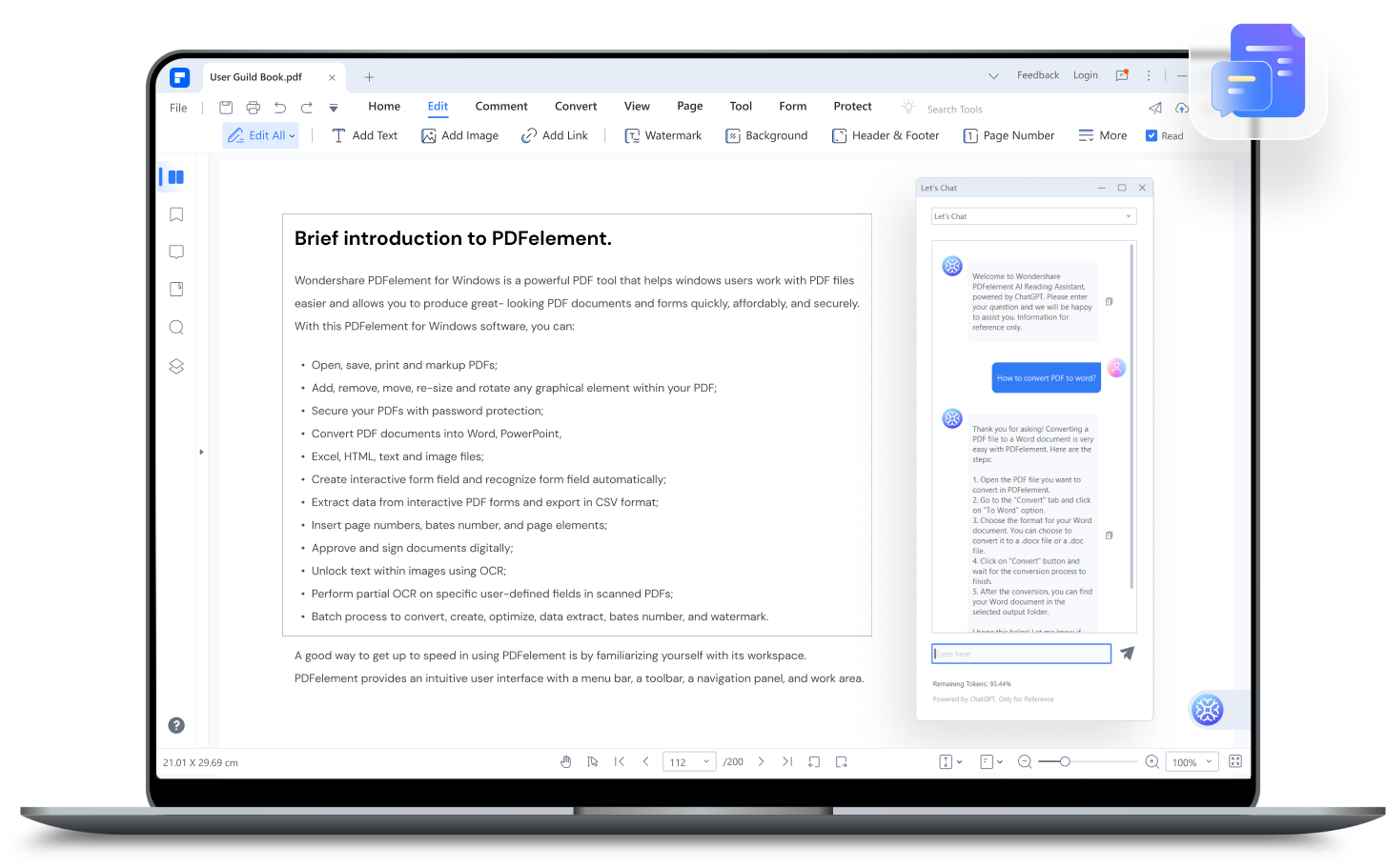The image size is (1386, 868).
Task: Click the help question mark icon
Action: 176,725
